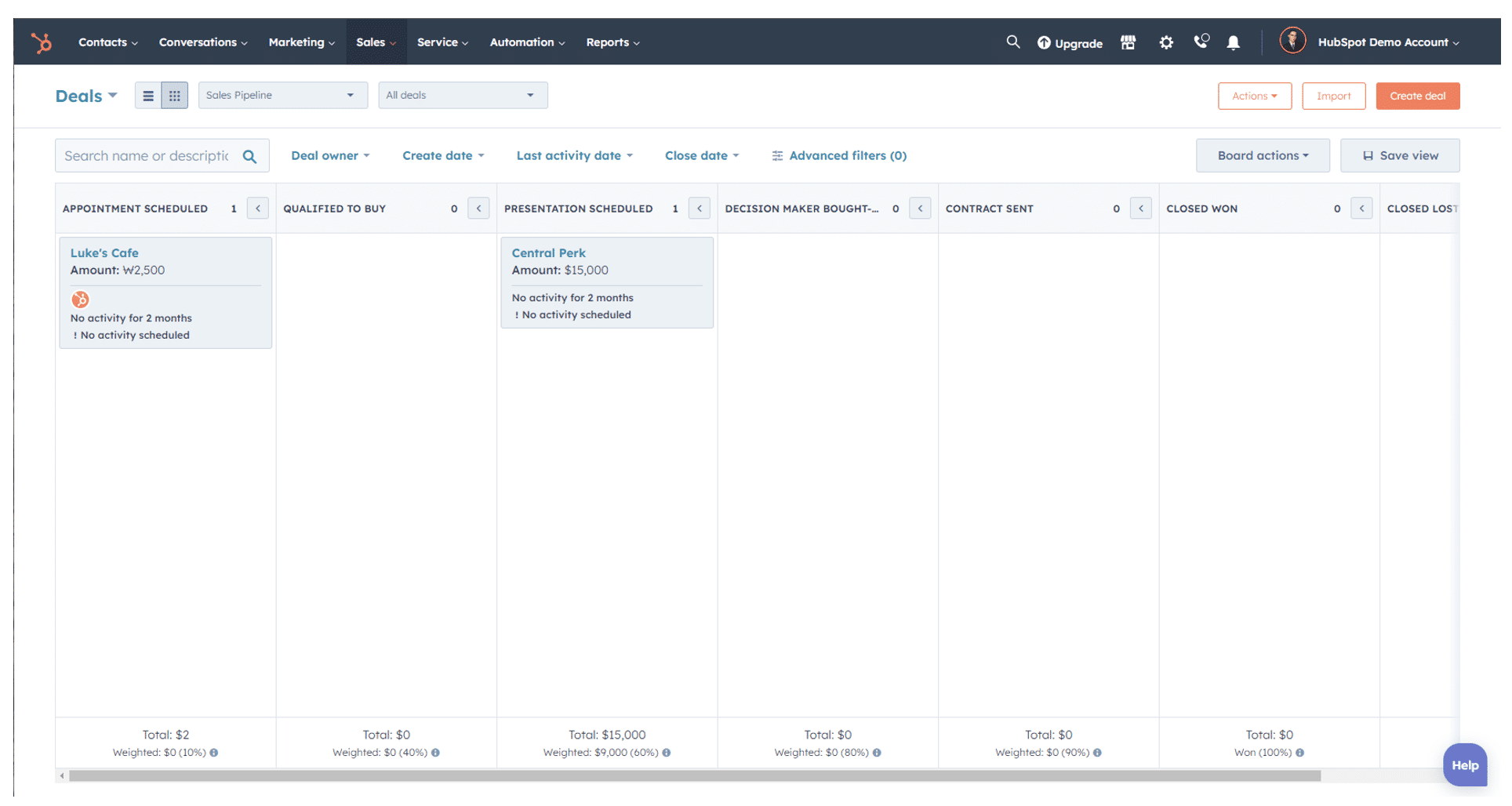The width and height of the screenshot is (1512, 806).
Task: Click the Upgrade arrow icon
Action: 1043,43
